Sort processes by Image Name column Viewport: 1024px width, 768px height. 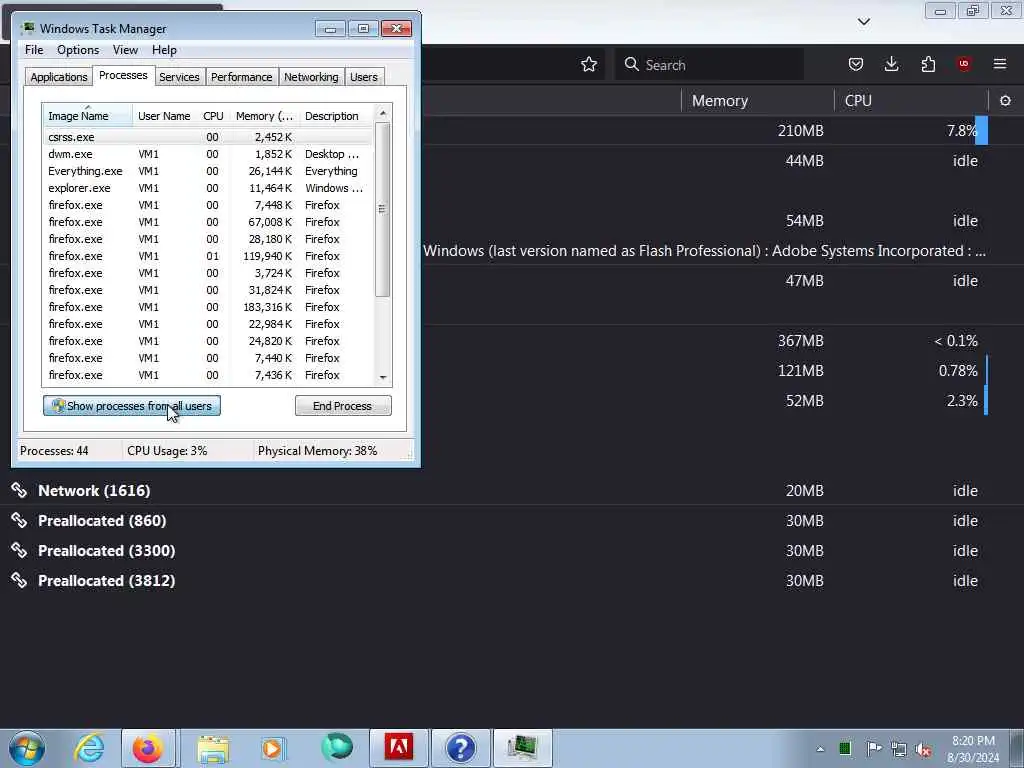pyautogui.click(x=87, y=116)
